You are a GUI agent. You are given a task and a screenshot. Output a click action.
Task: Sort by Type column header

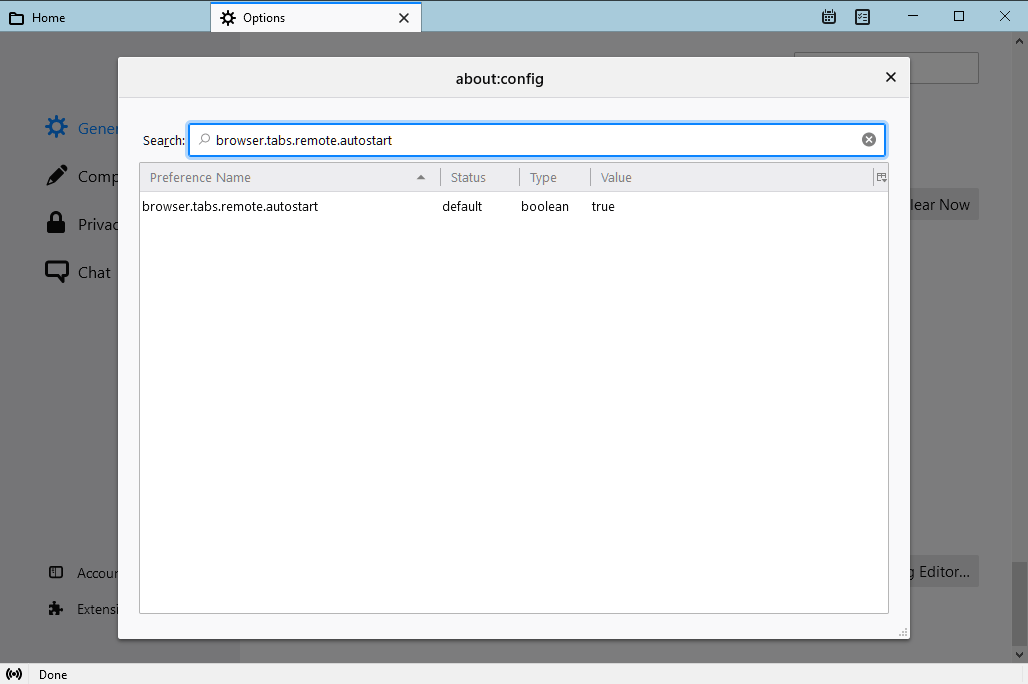(x=555, y=178)
